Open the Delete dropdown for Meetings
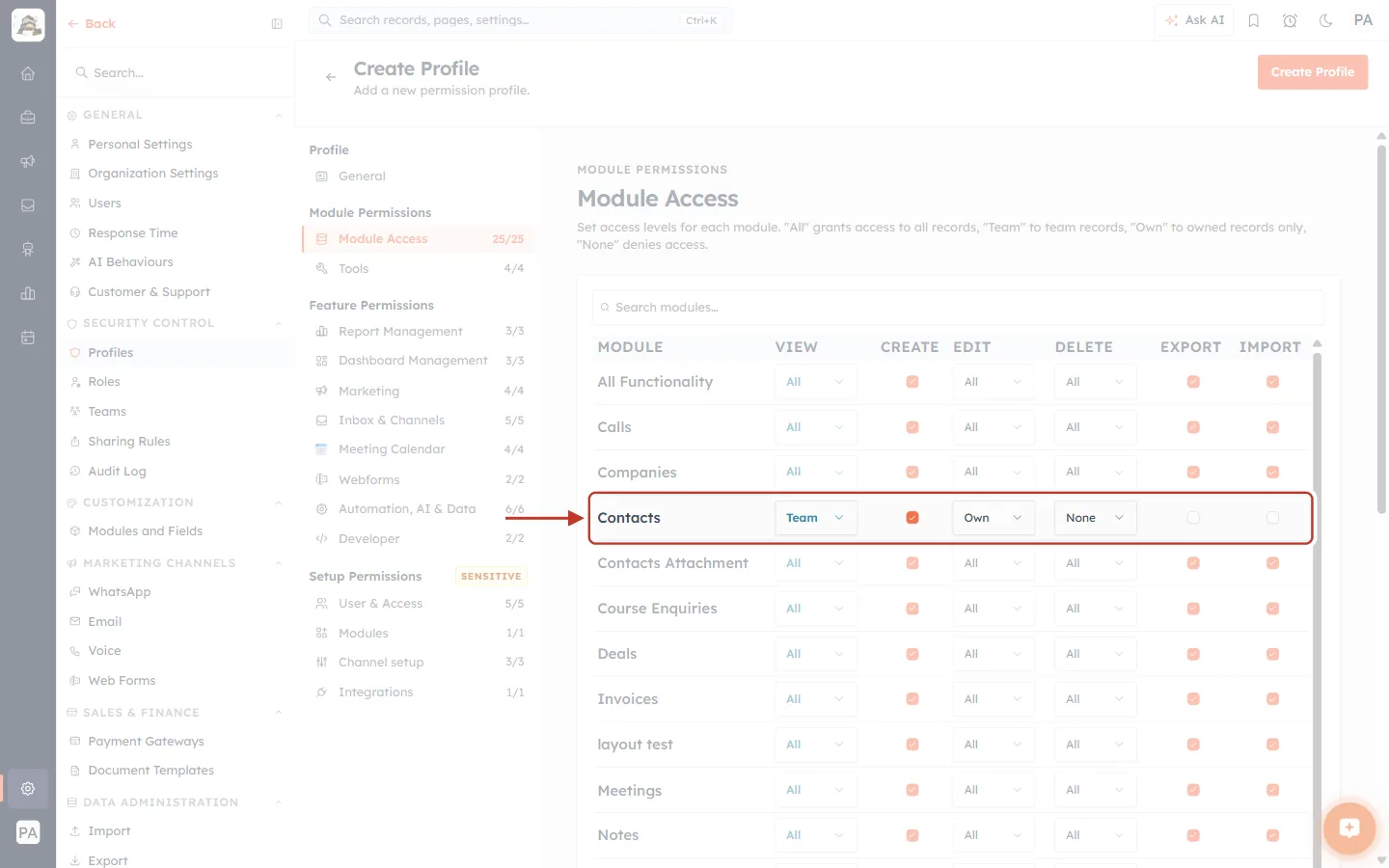Image resolution: width=1389 pixels, height=868 pixels. tap(1095, 790)
